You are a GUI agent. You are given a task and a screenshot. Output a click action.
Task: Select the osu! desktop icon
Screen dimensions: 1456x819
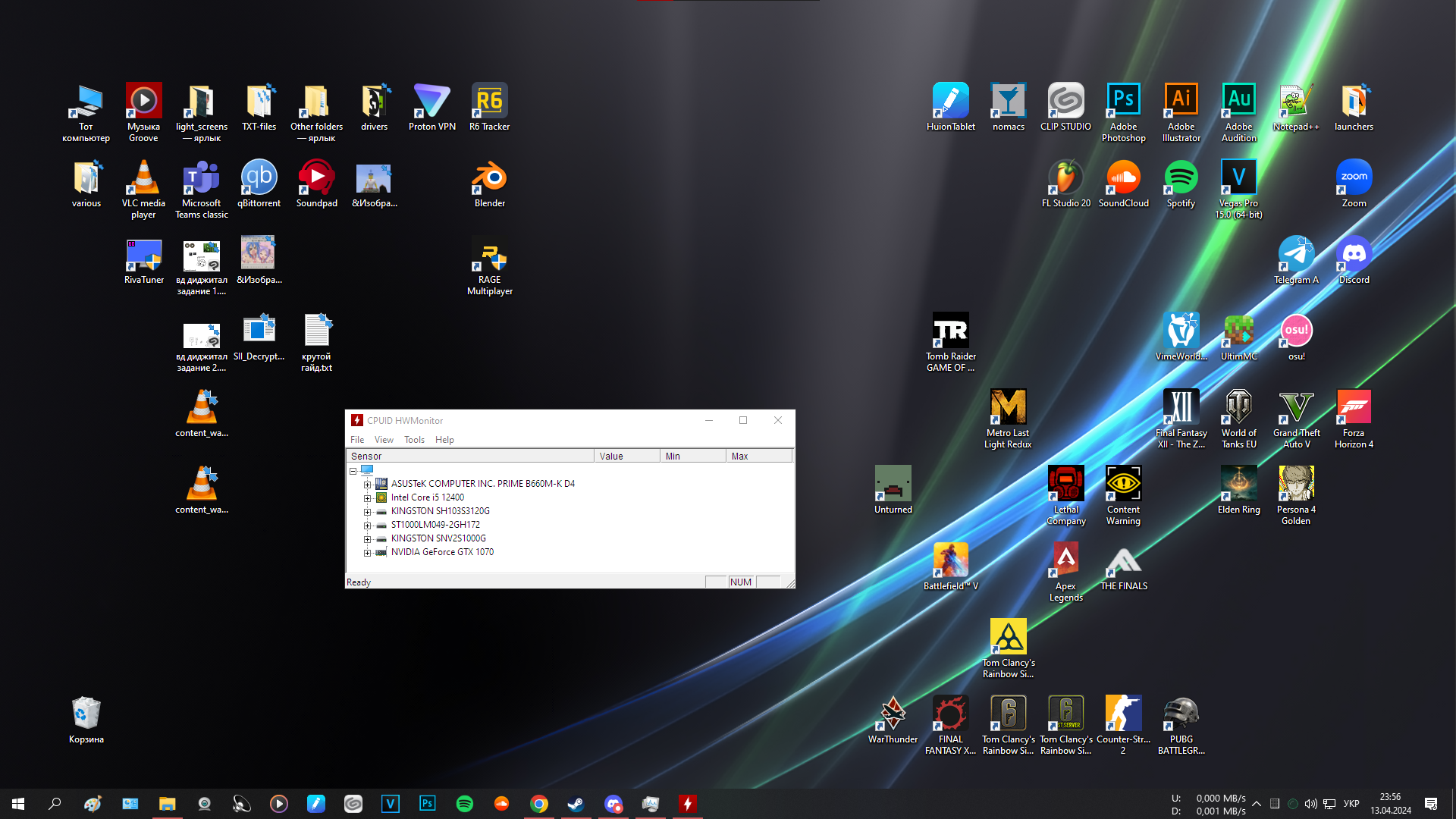[x=1296, y=337]
